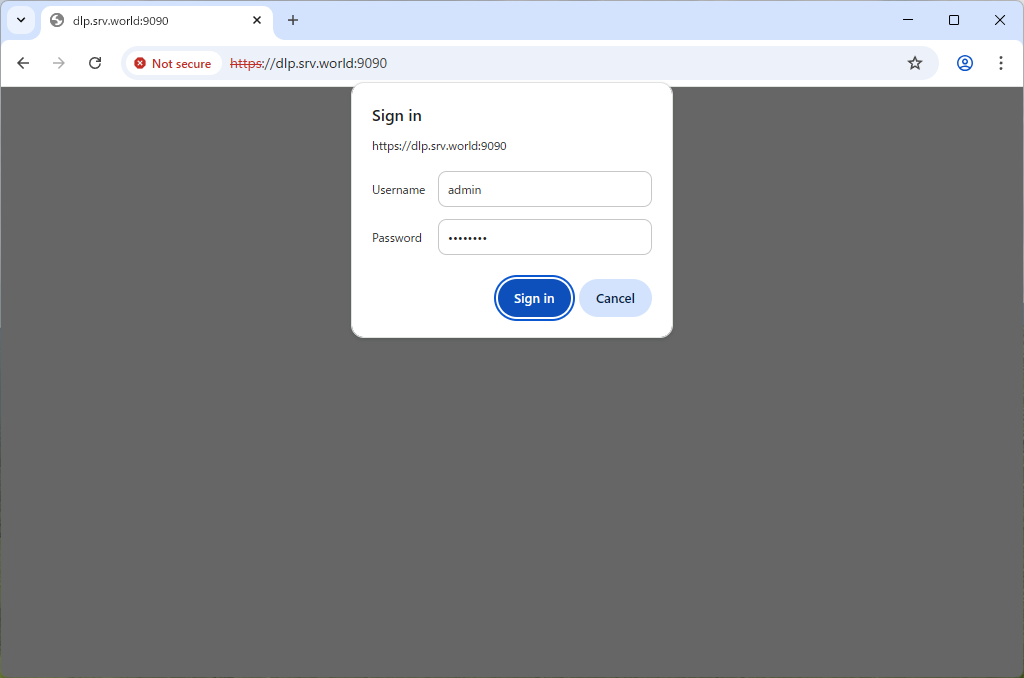Open the tab search dropdown arrow
1024x678 pixels.
point(21,20)
